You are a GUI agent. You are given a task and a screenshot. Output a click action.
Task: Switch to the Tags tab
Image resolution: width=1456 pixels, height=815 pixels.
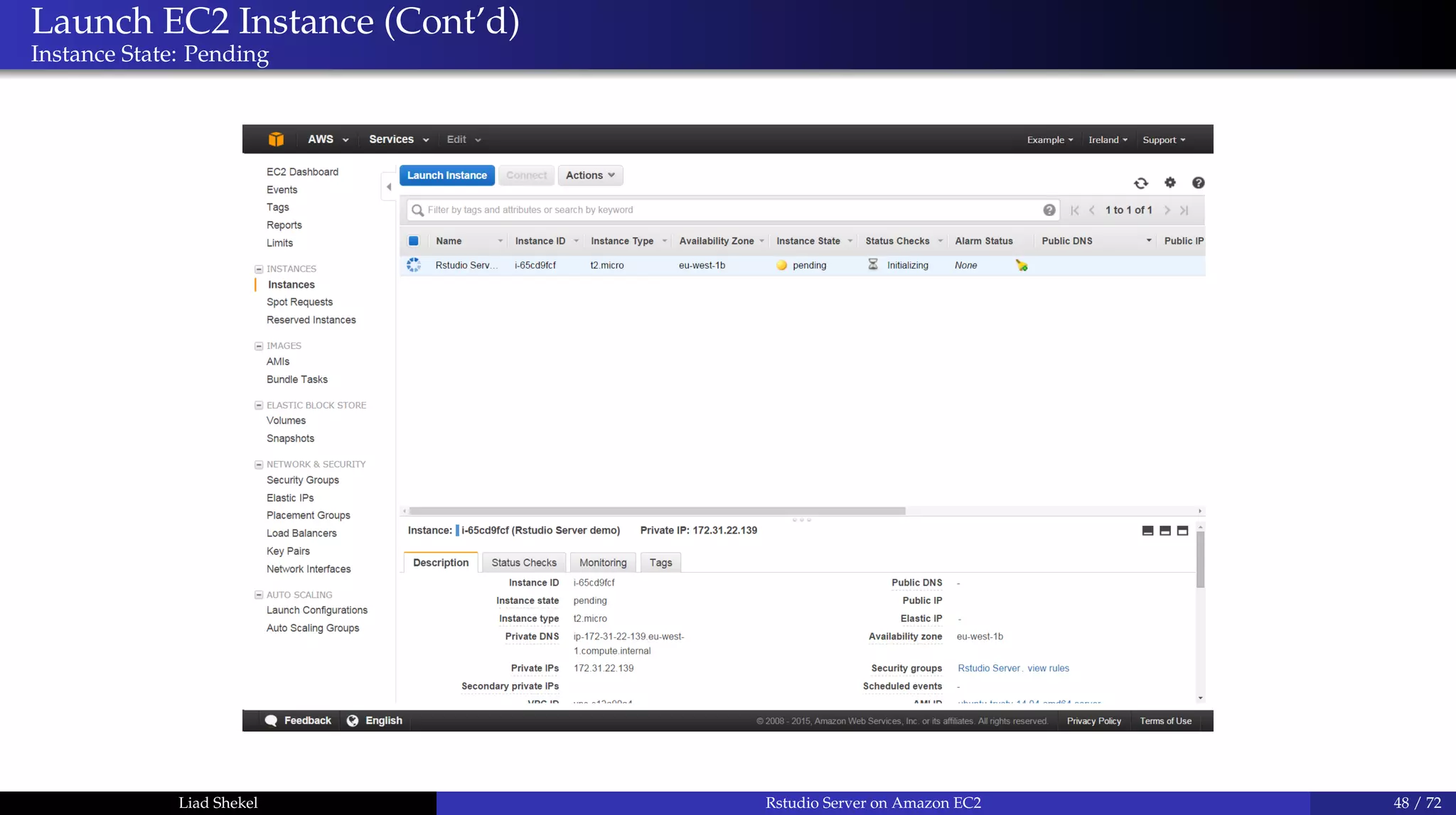pos(660,563)
